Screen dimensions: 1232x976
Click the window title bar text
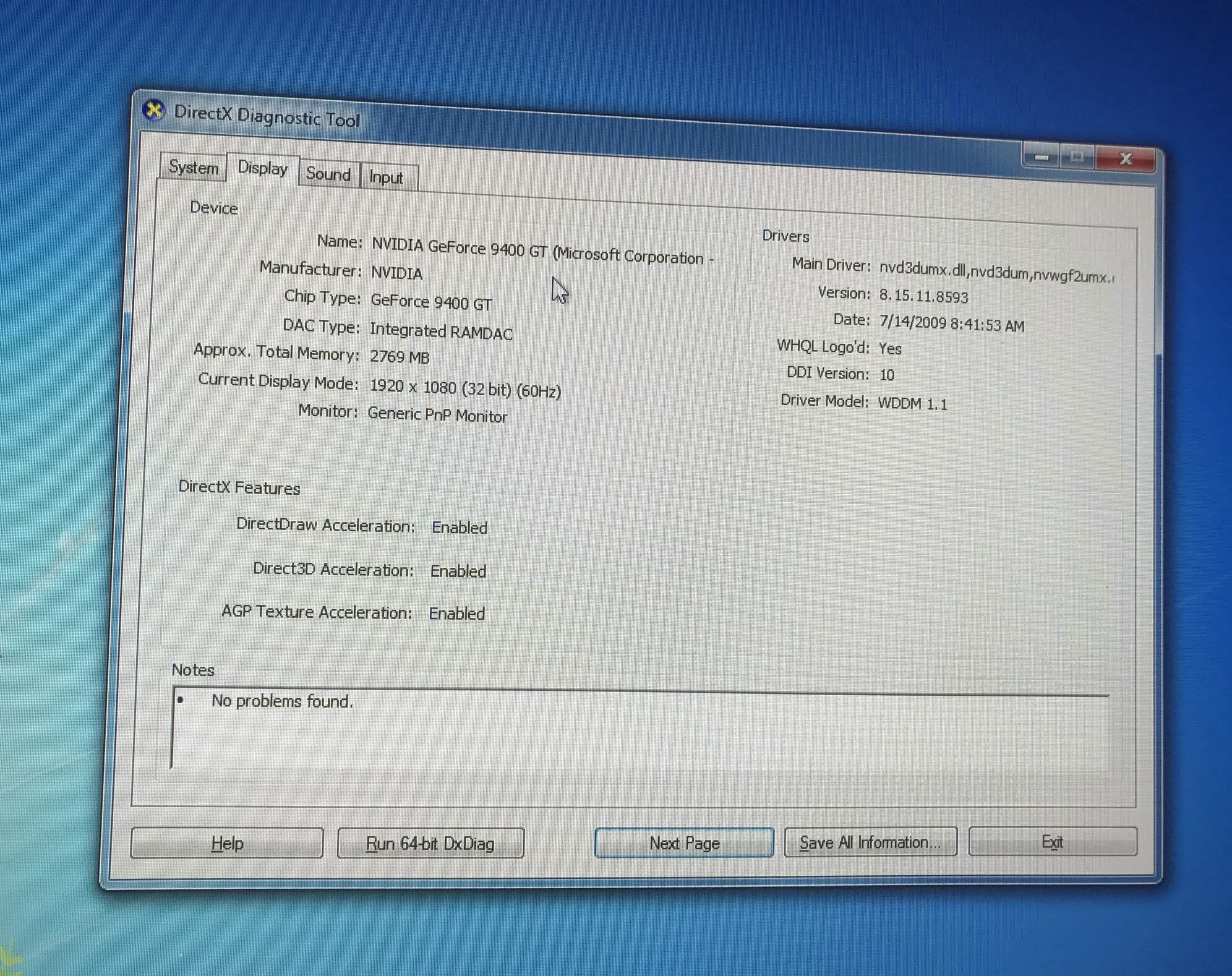[267, 116]
